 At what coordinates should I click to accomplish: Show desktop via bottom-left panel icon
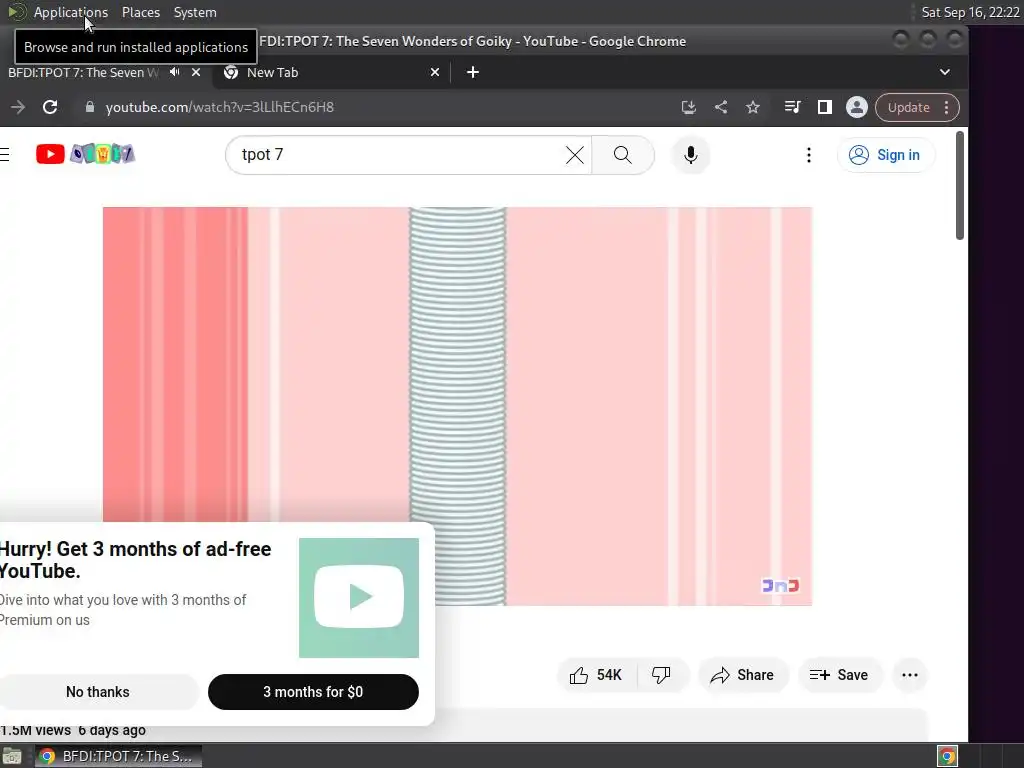click(12, 756)
